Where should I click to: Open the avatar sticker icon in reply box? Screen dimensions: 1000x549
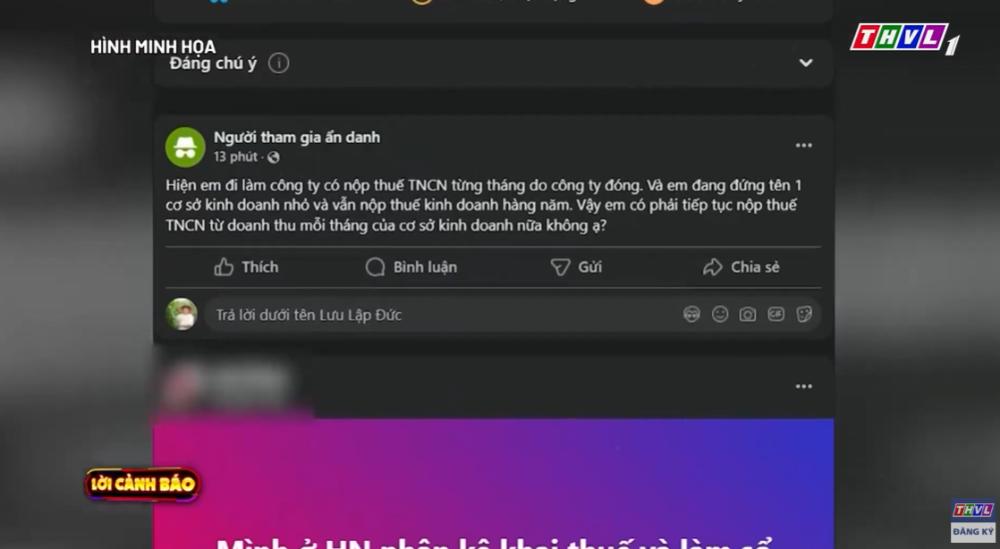691,314
